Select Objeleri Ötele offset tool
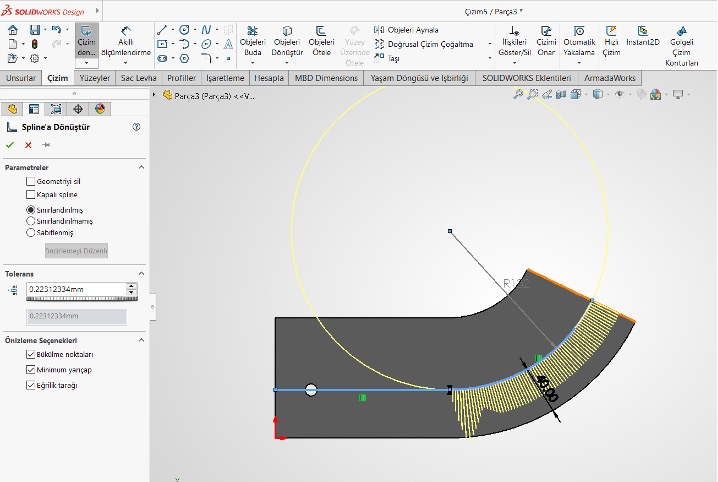The image size is (718, 482). click(321, 41)
